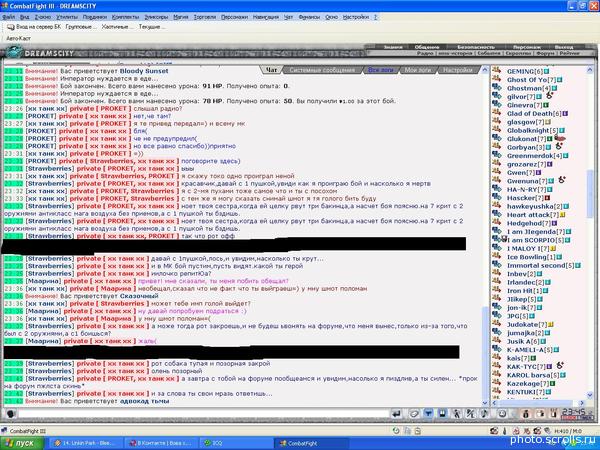Open the Текущие ... toolbar dropdown
This screenshot has width=600, height=450.
point(152,27)
